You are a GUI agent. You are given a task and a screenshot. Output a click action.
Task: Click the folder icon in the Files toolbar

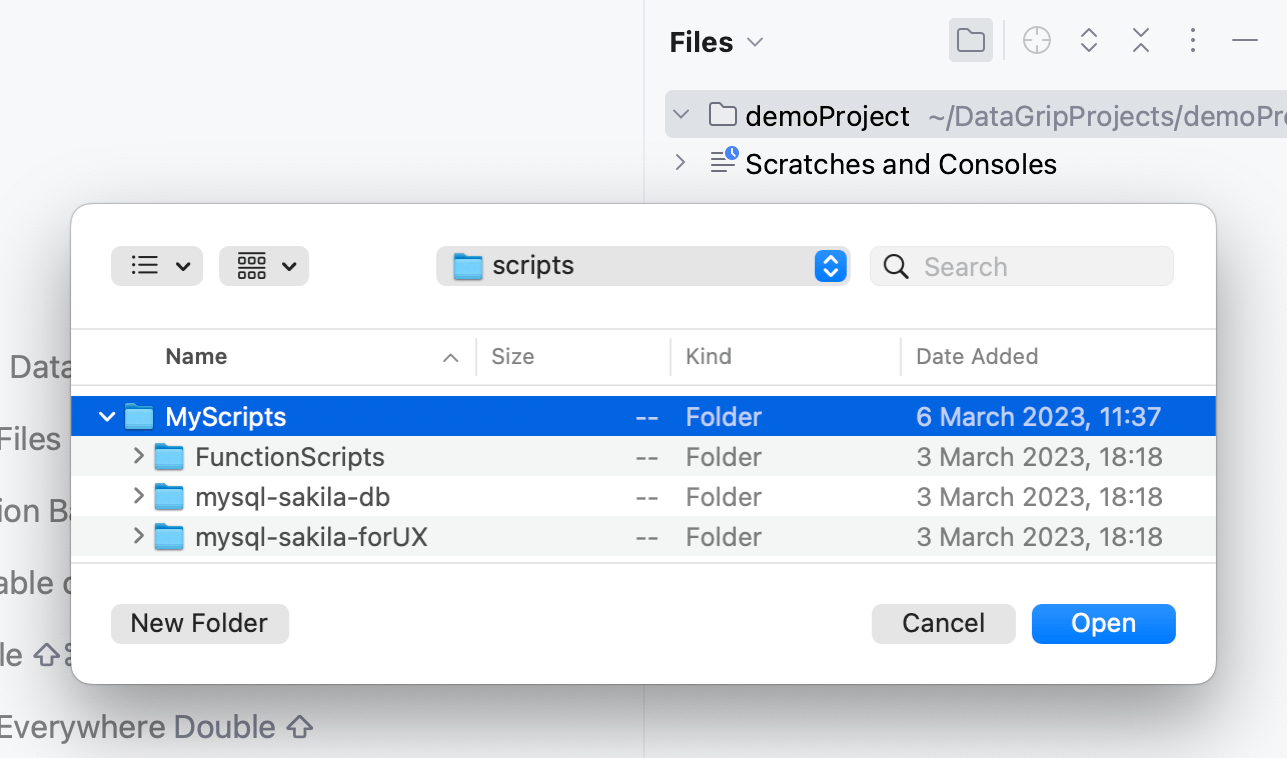pos(970,40)
